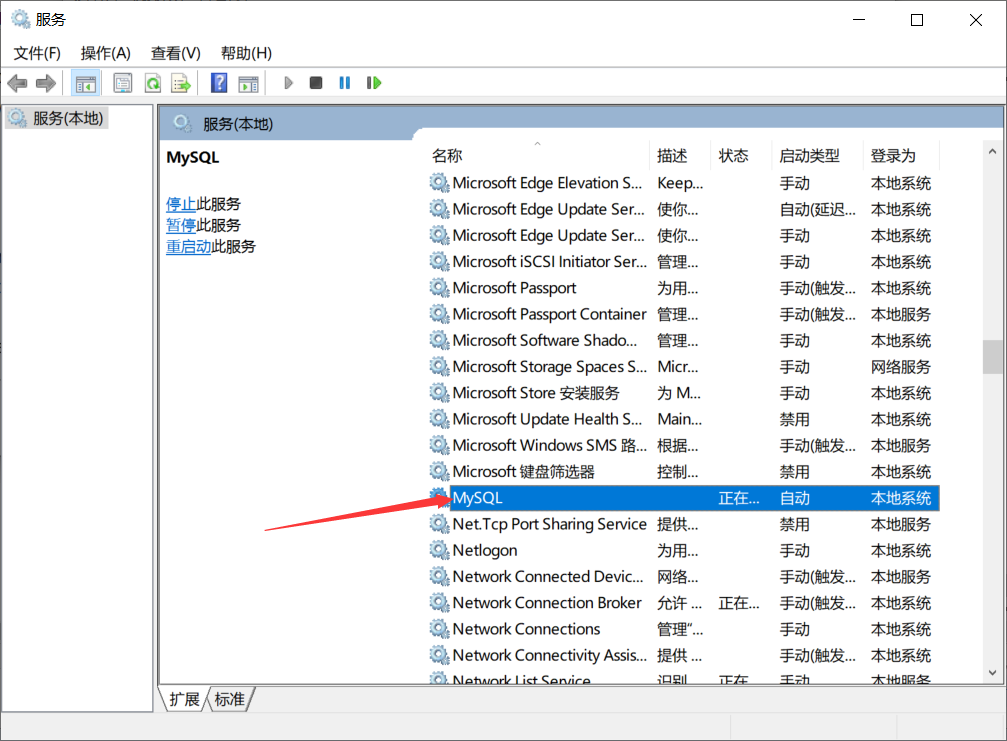Click the scrollbar up arrow in services list
Image resolution: width=1007 pixels, height=741 pixels.
click(x=992, y=152)
